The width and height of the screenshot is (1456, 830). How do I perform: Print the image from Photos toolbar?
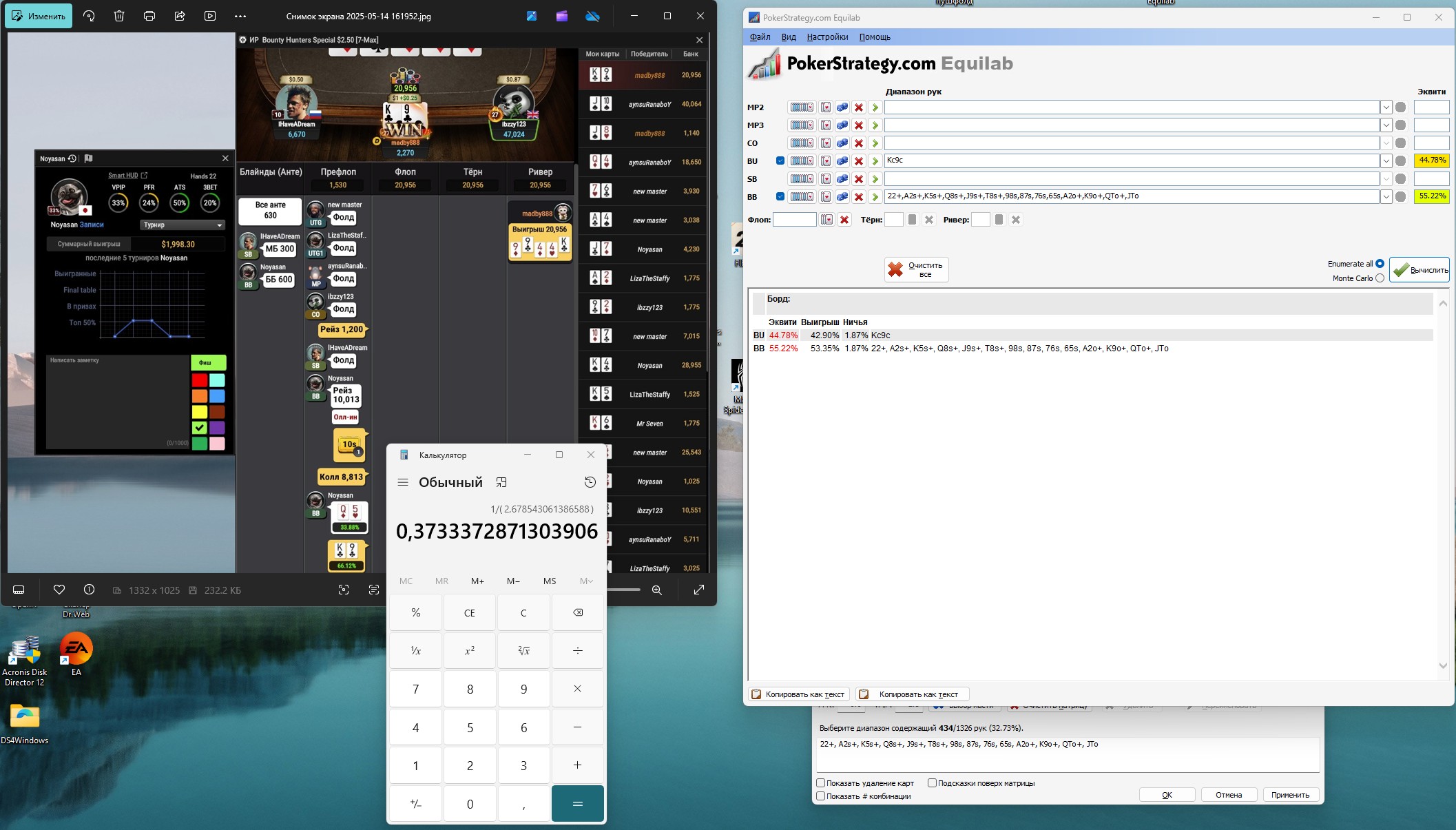point(149,16)
